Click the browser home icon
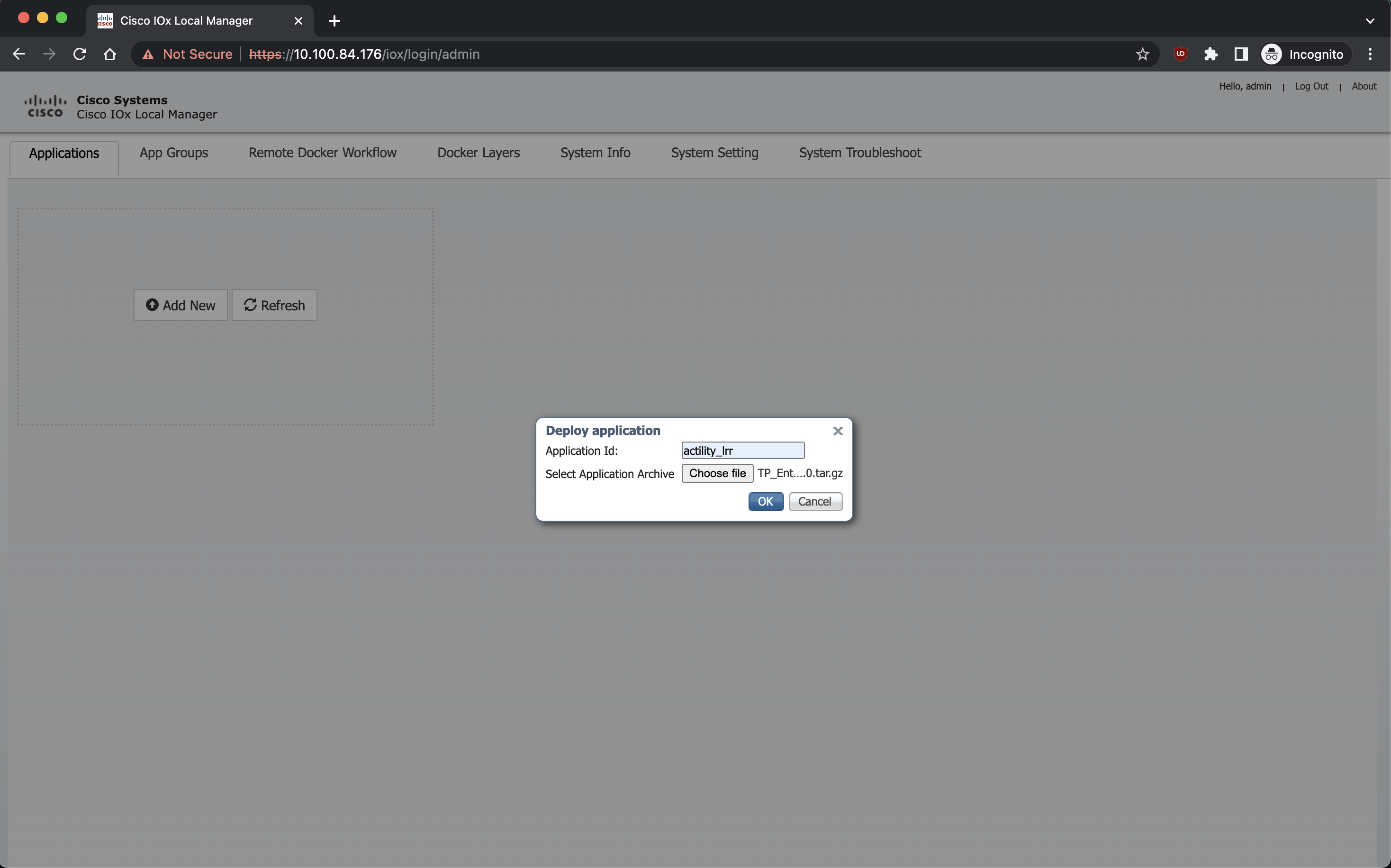The width and height of the screenshot is (1391, 868). pos(109,54)
